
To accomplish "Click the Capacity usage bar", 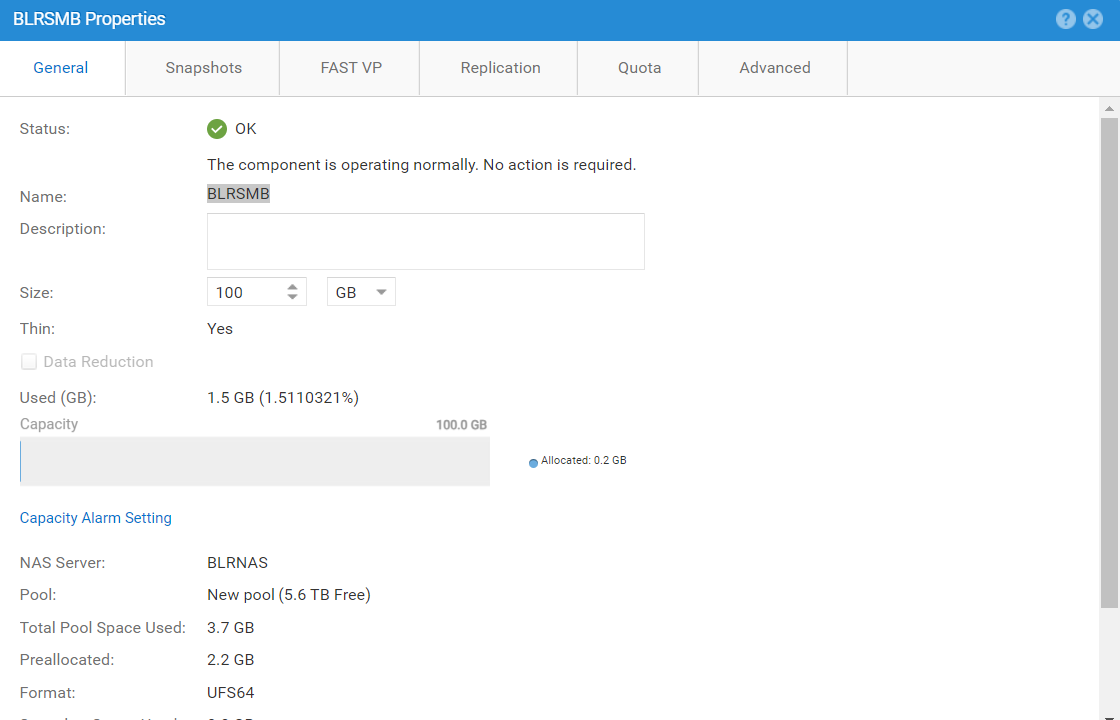I will [x=255, y=461].
